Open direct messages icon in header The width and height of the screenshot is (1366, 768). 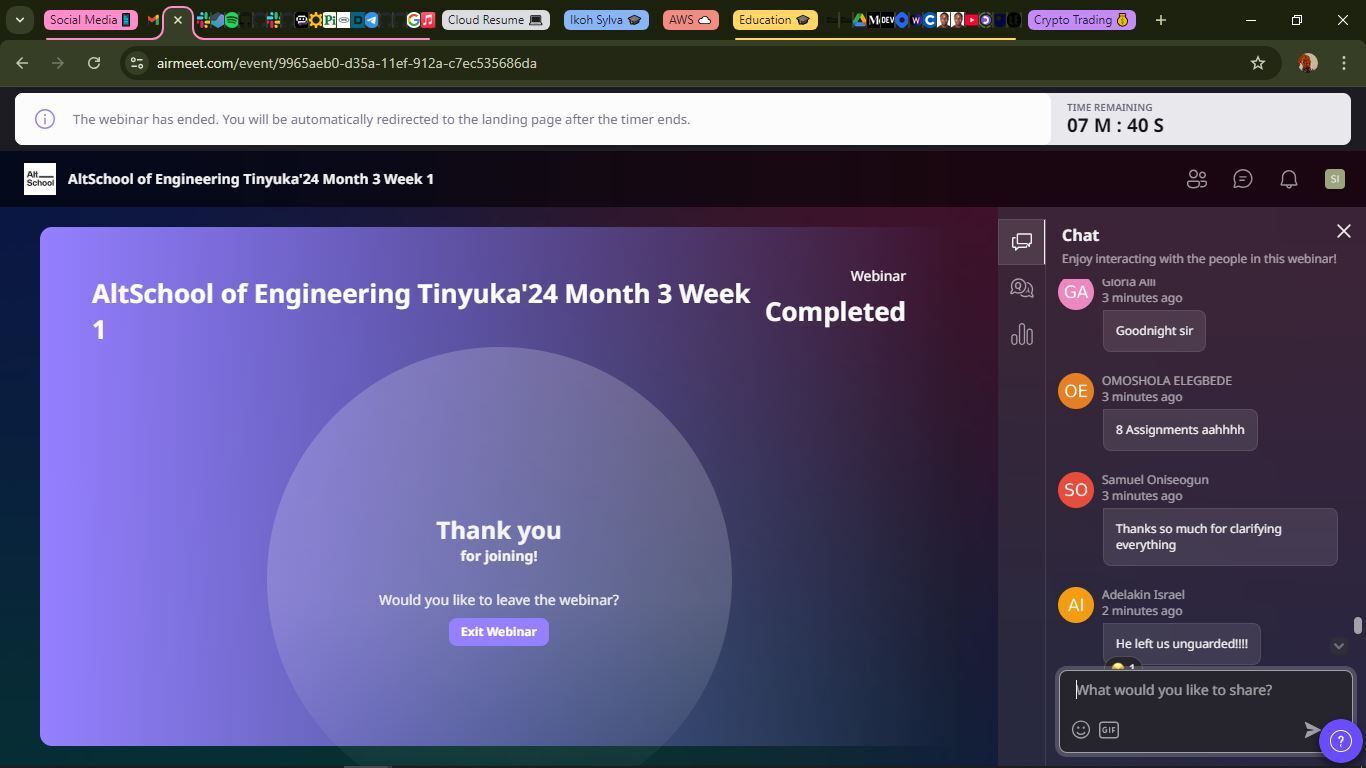pos(1242,179)
